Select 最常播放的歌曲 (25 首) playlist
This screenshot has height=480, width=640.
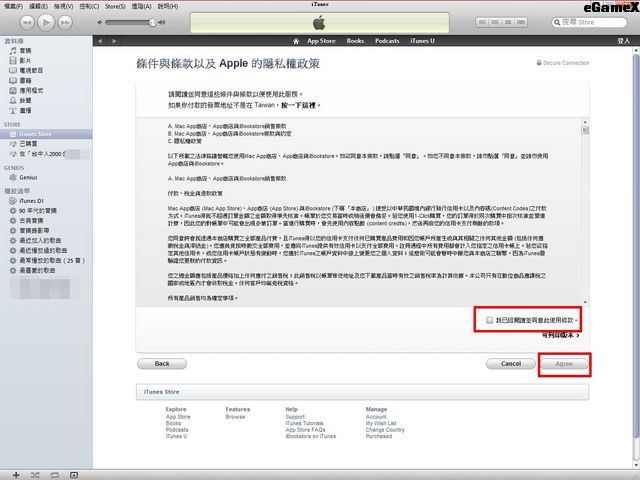coord(52,260)
